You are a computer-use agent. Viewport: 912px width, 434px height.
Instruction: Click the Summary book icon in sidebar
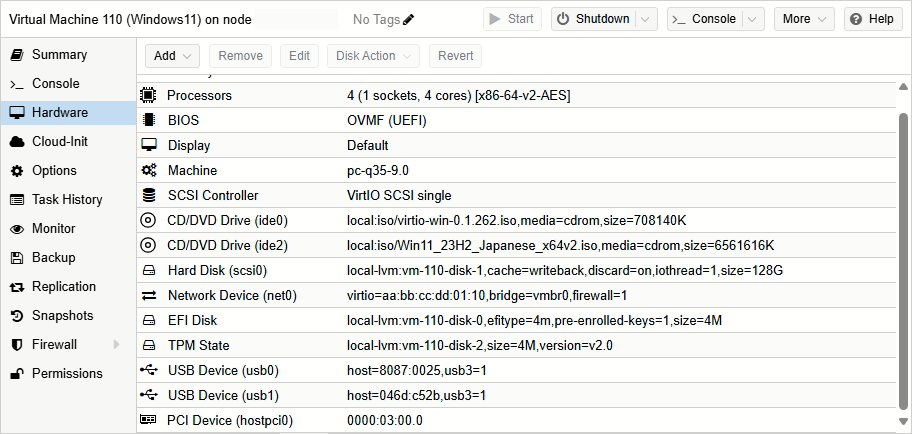click(x=17, y=55)
